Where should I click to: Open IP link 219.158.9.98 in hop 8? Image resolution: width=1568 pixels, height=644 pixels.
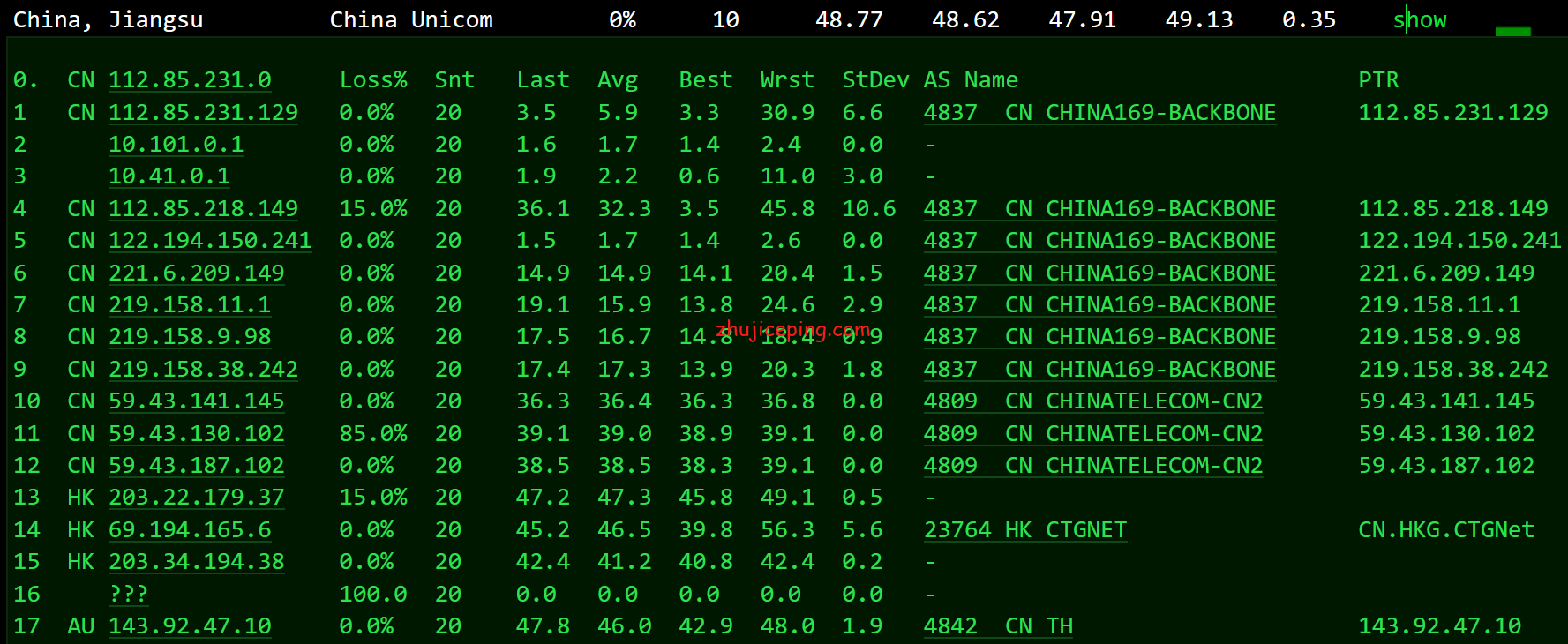(x=190, y=337)
